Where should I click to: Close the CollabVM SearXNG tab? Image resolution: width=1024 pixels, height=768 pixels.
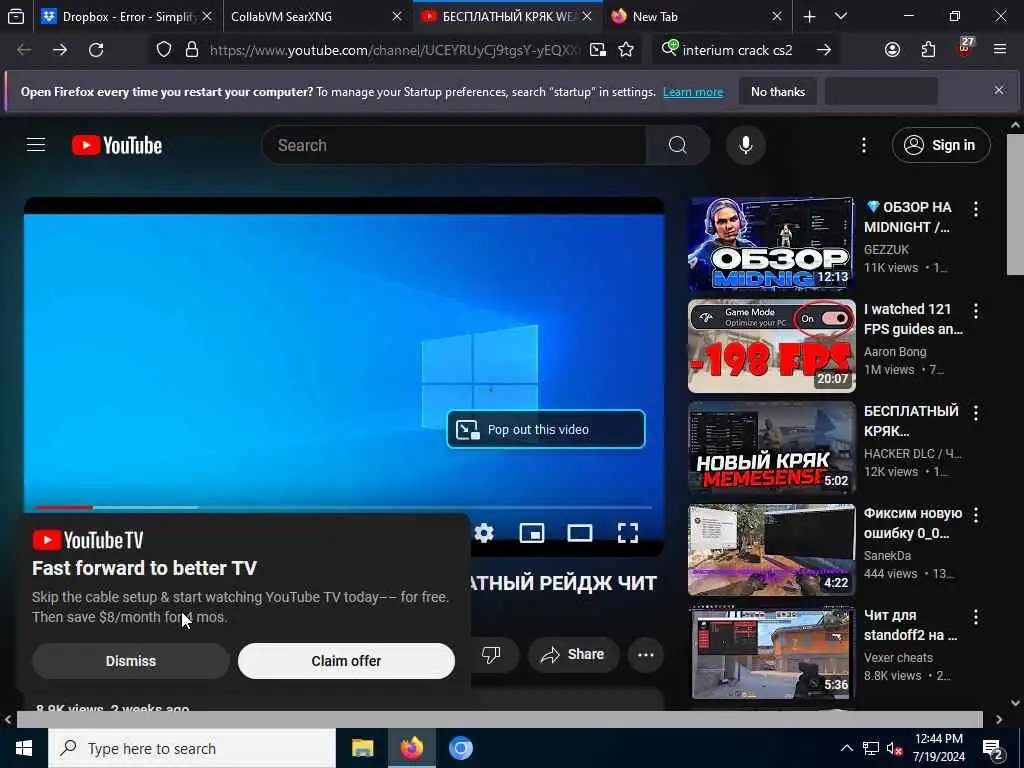coord(396,16)
